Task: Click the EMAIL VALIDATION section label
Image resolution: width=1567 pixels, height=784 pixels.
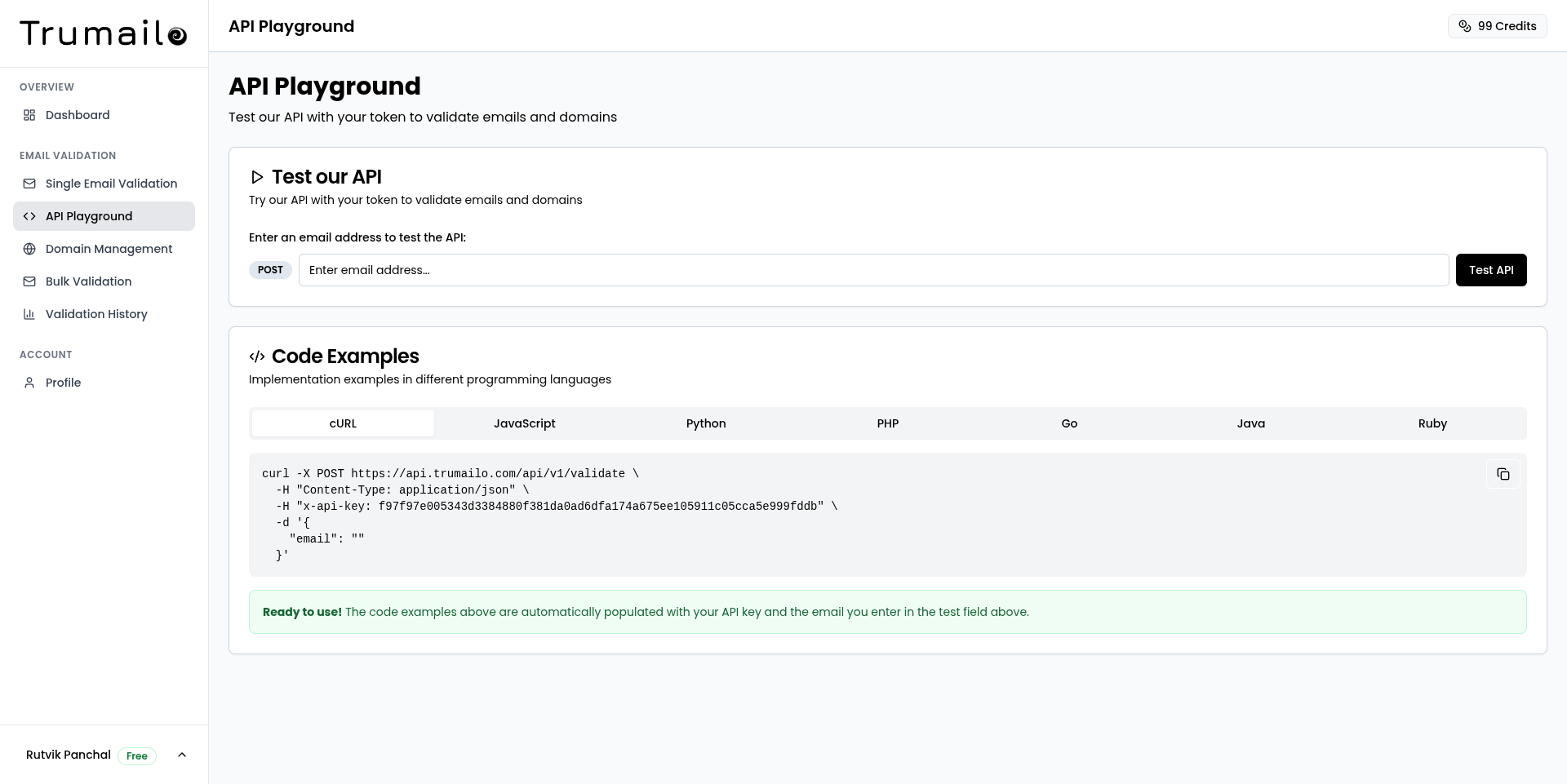Action: point(68,156)
